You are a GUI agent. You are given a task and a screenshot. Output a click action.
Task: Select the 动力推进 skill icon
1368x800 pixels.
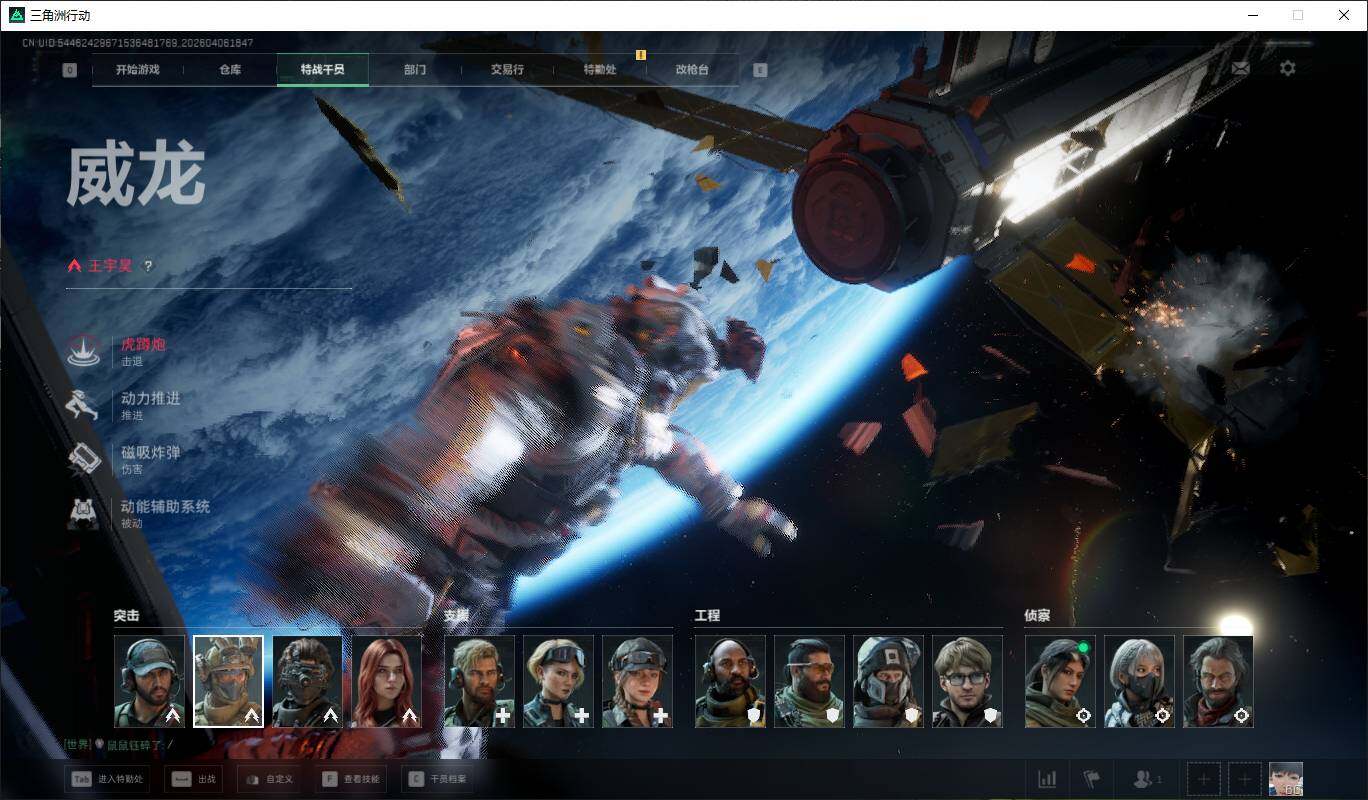pos(82,405)
